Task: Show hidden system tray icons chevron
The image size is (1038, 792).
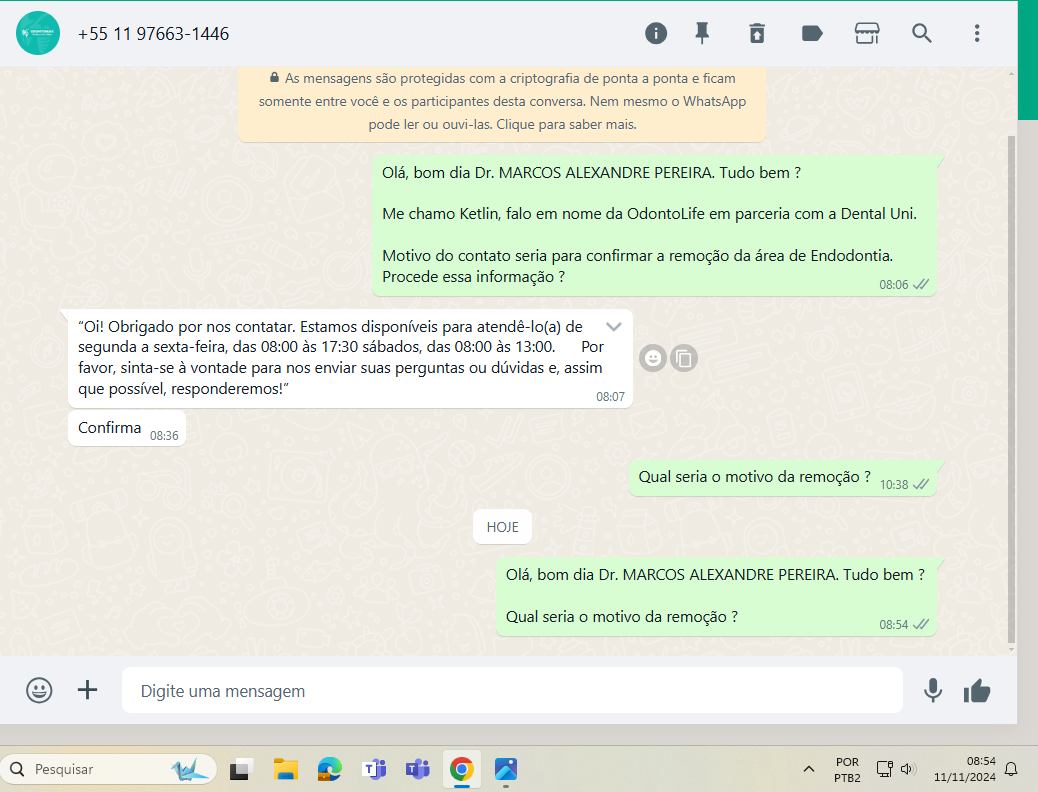Action: coord(808,769)
